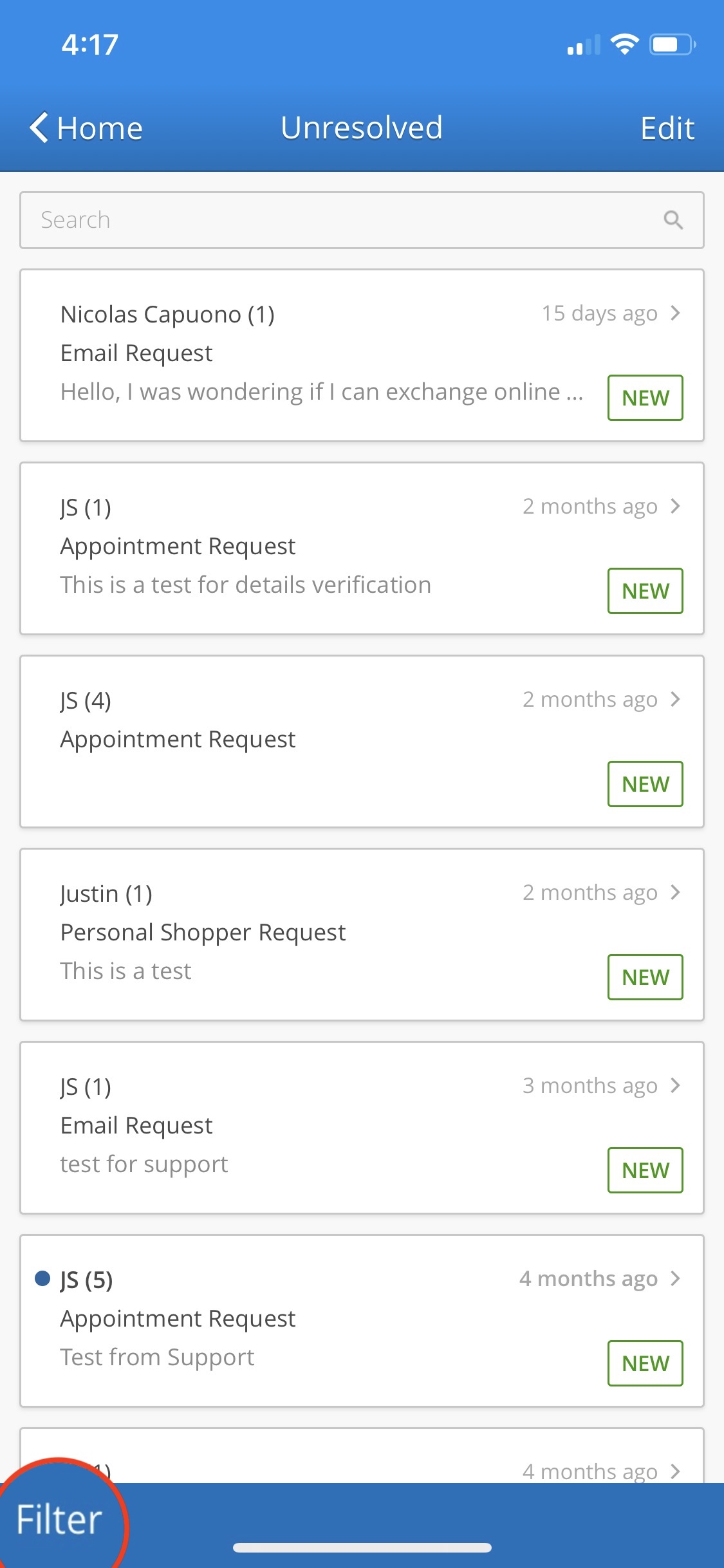Screen dimensions: 724x1568
Task: Expand chevron on the 3 months ago request
Action: coord(675,1086)
